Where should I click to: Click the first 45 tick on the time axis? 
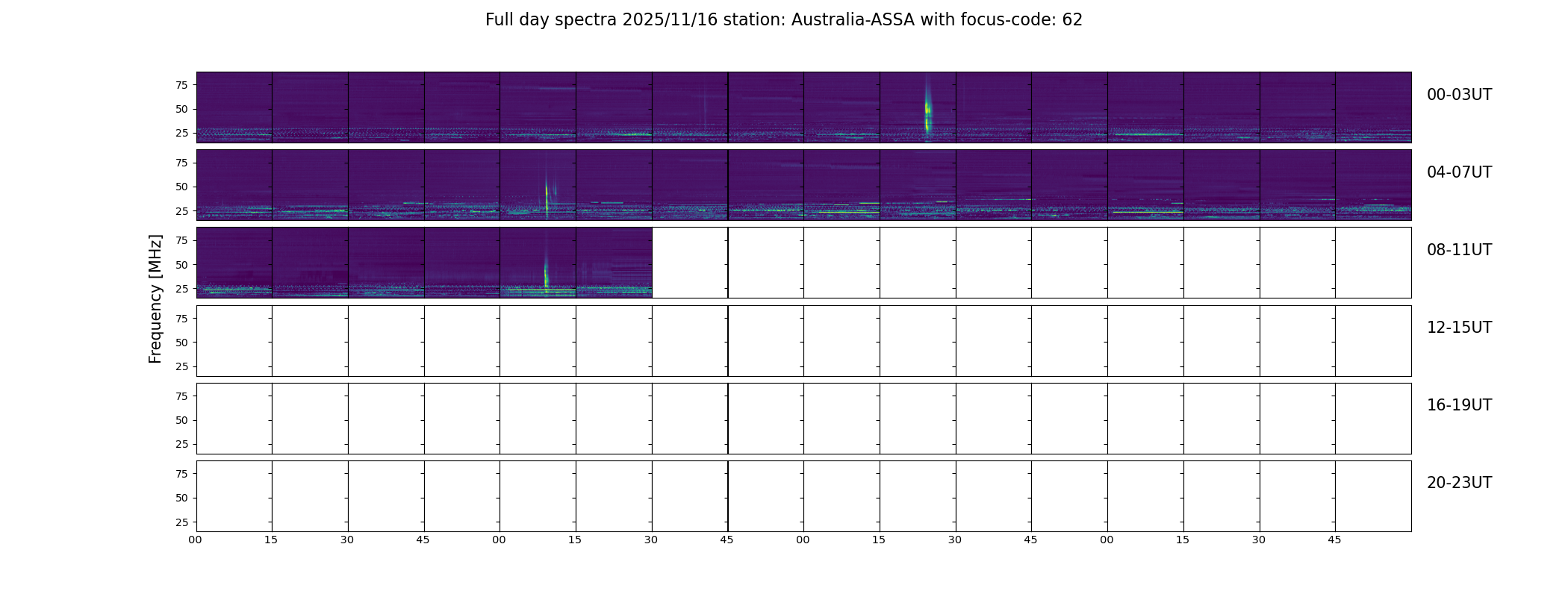(x=423, y=540)
